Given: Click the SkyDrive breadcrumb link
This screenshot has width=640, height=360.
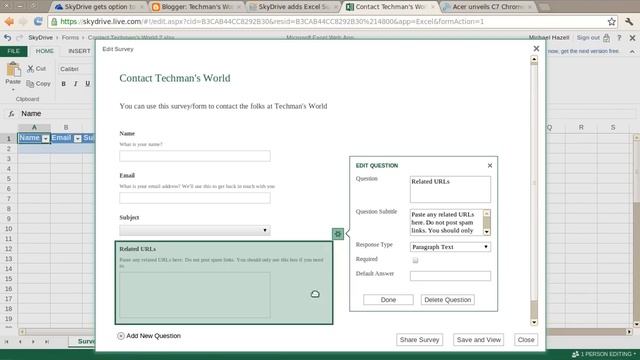Looking at the screenshot, I should (x=40, y=38).
